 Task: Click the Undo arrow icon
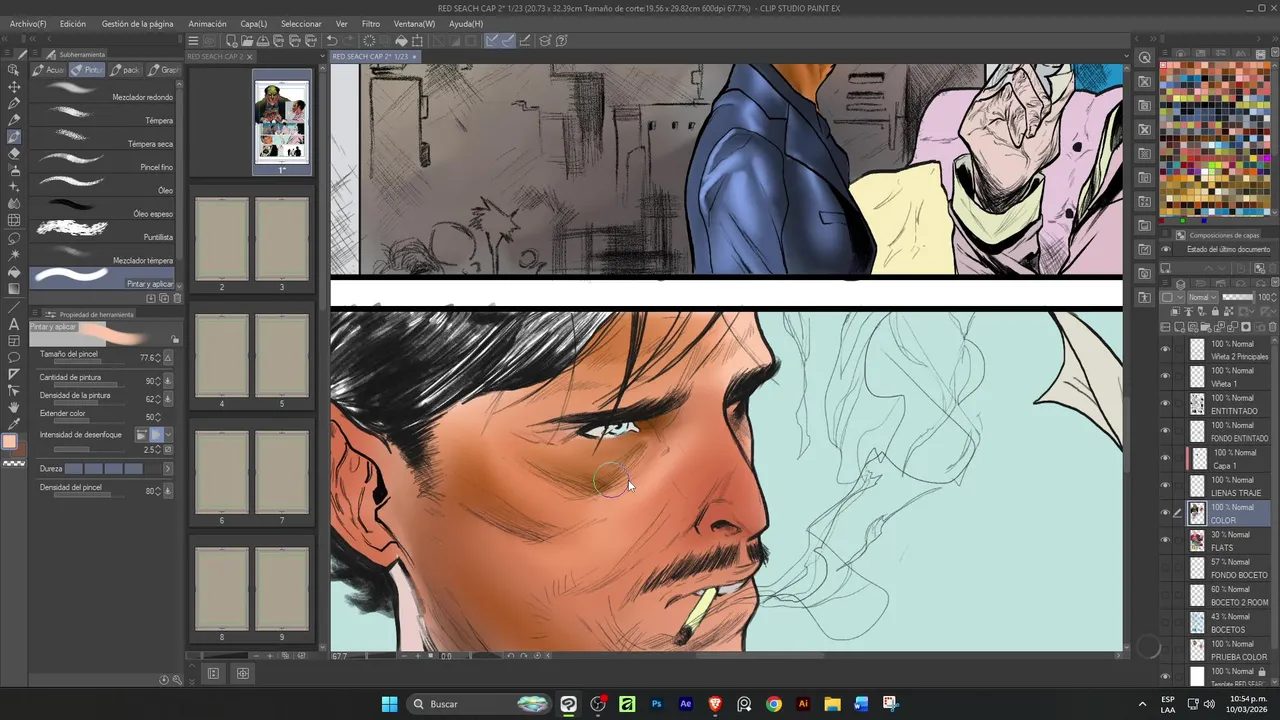pos(332,41)
